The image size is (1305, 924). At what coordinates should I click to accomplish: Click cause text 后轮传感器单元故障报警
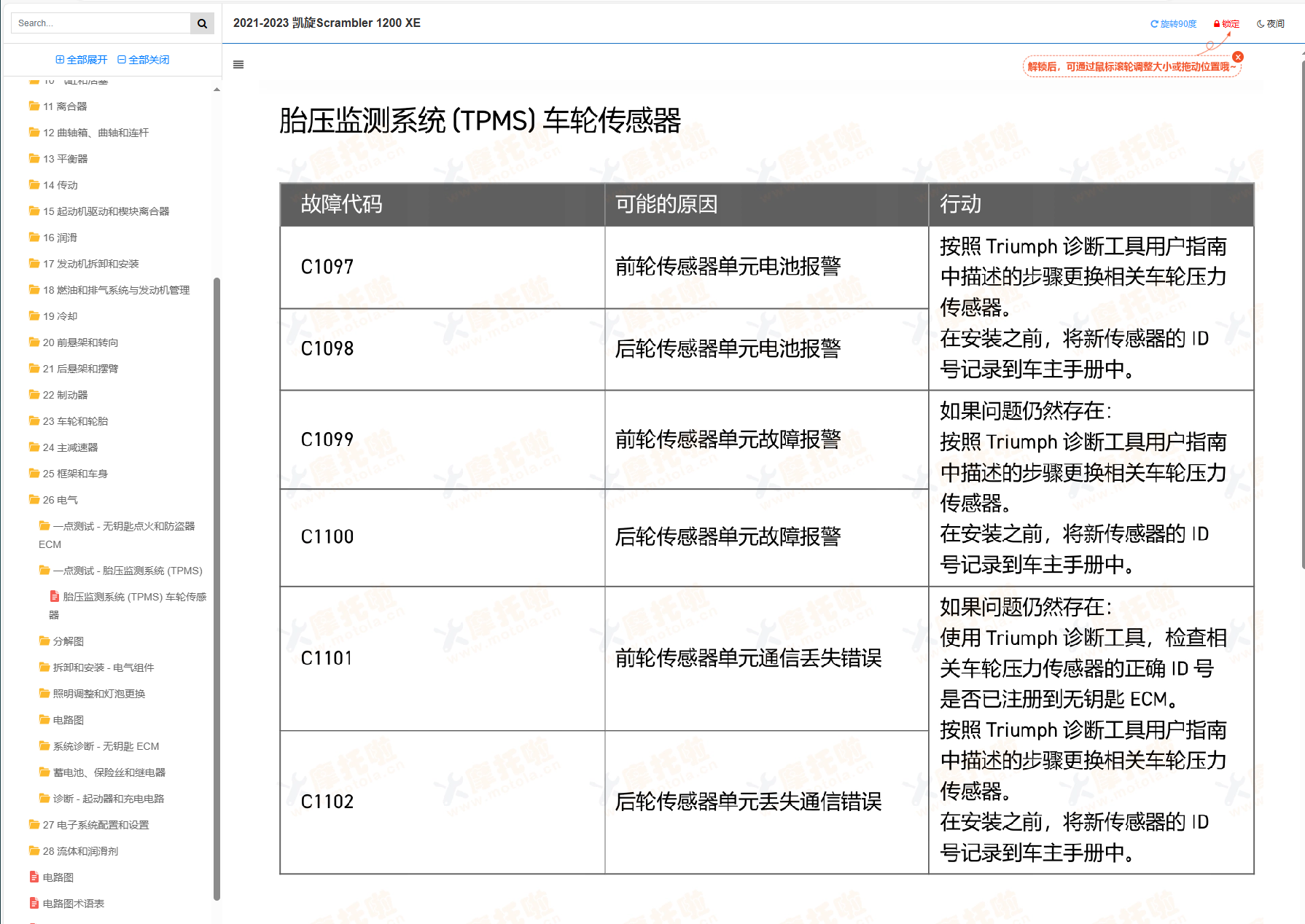pos(728,537)
